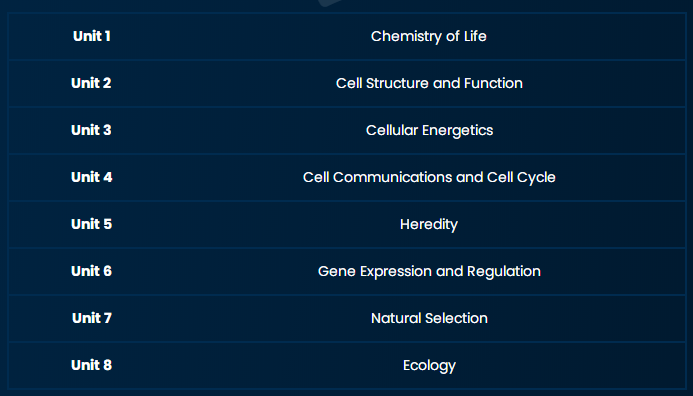This screenshot has width=693, height=396.
Task: Select Cellular Energetics entry
Action: point(429,130)
